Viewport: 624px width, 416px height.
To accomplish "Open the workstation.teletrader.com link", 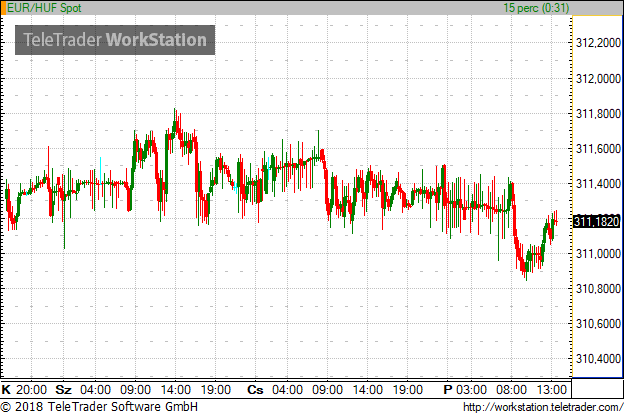I will click(543, 407).
